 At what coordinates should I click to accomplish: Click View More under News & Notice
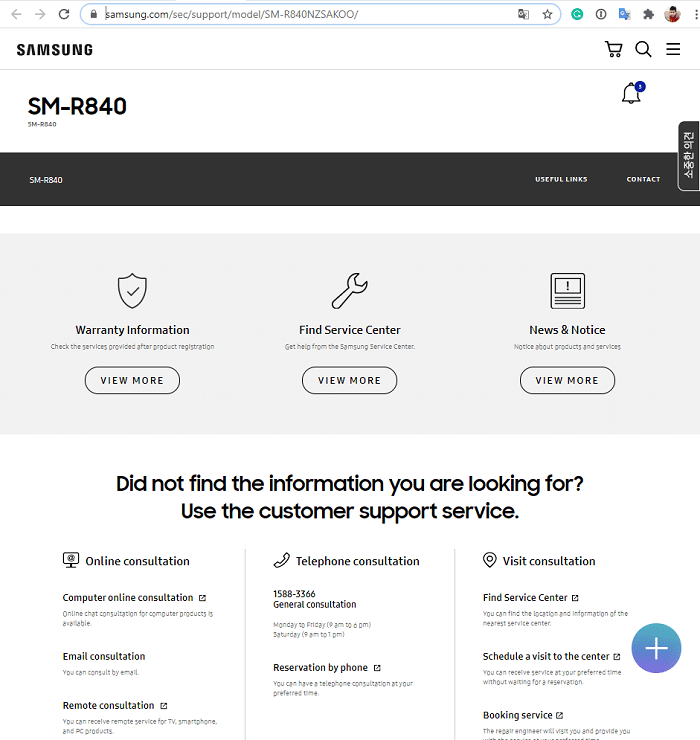[567, 380]
